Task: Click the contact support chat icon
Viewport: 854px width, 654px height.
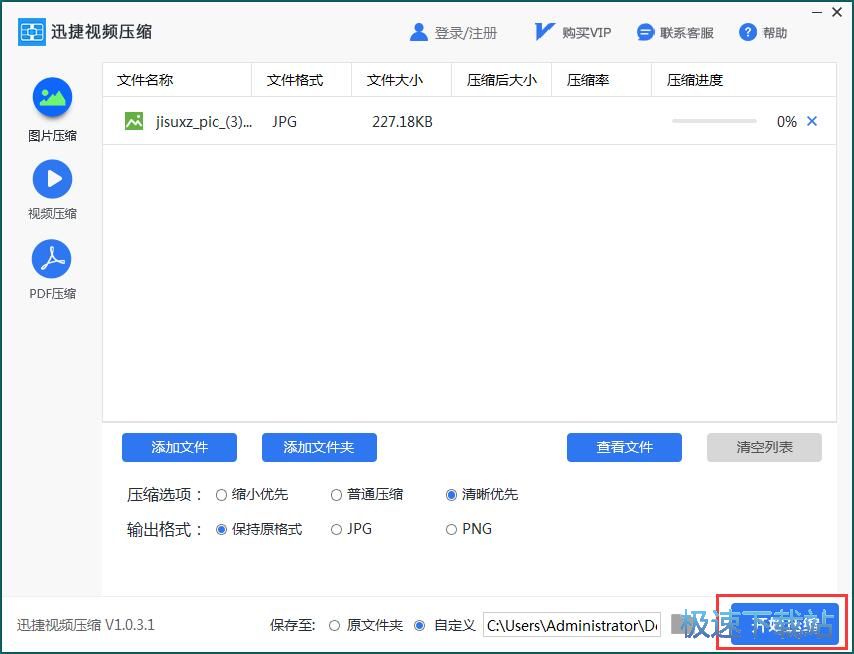Action: [645, 33]
